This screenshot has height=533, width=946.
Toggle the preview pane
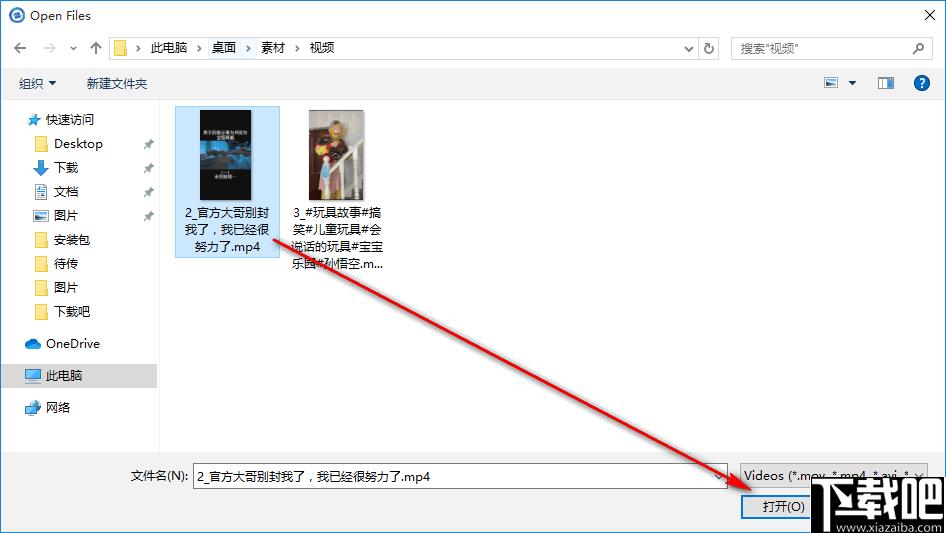(886, 83)
